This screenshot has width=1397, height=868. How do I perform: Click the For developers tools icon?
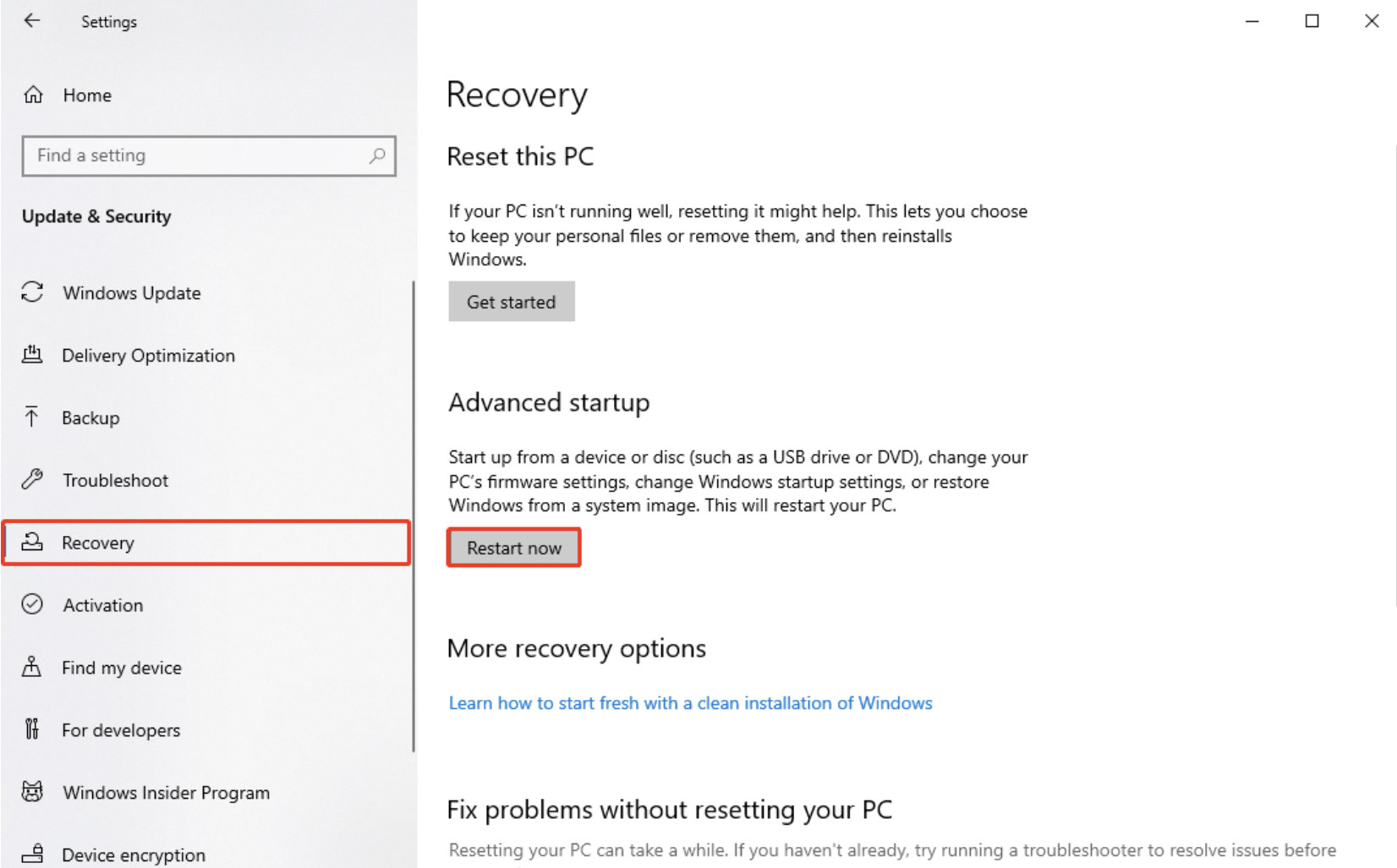[32, 729]
